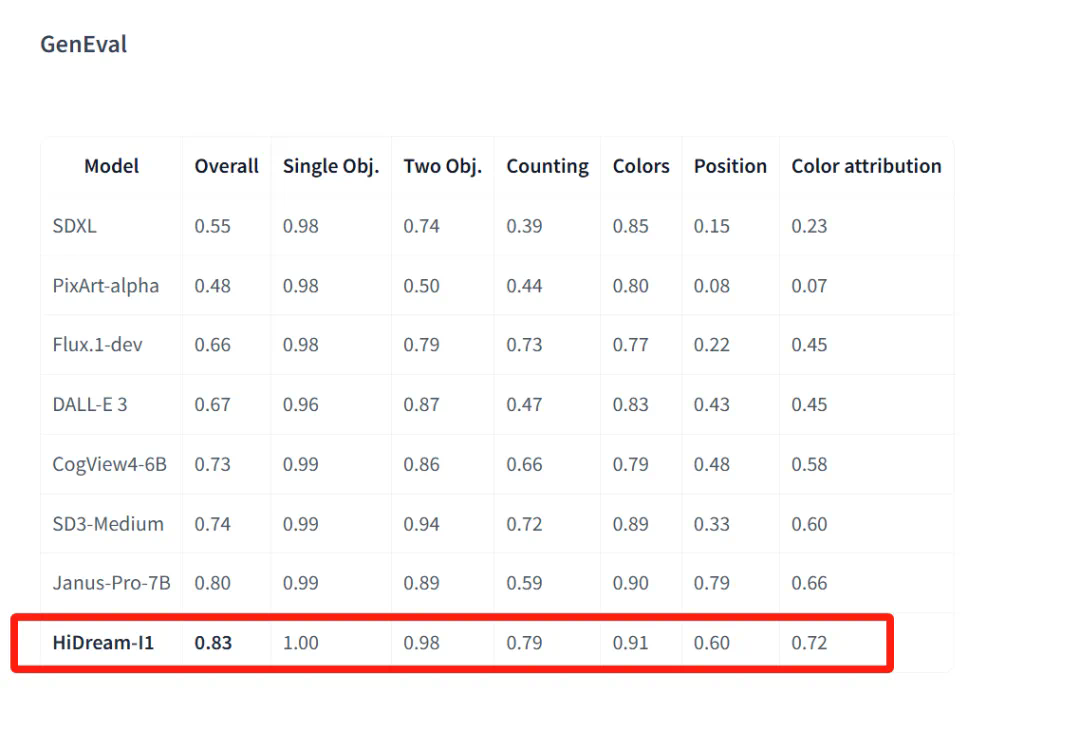Click the SDXL model name cell
The image size is (1080, 749).
tap(75, 226)
